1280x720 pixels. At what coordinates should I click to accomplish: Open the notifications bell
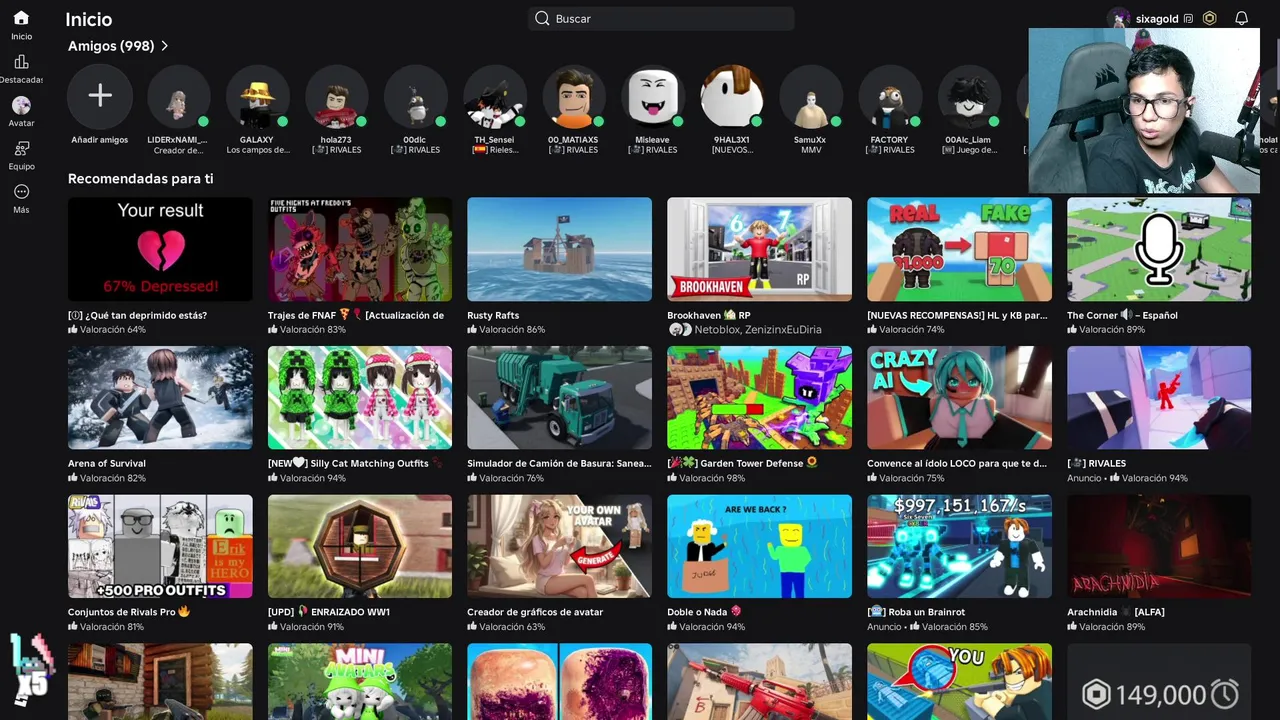[1241, 18]
